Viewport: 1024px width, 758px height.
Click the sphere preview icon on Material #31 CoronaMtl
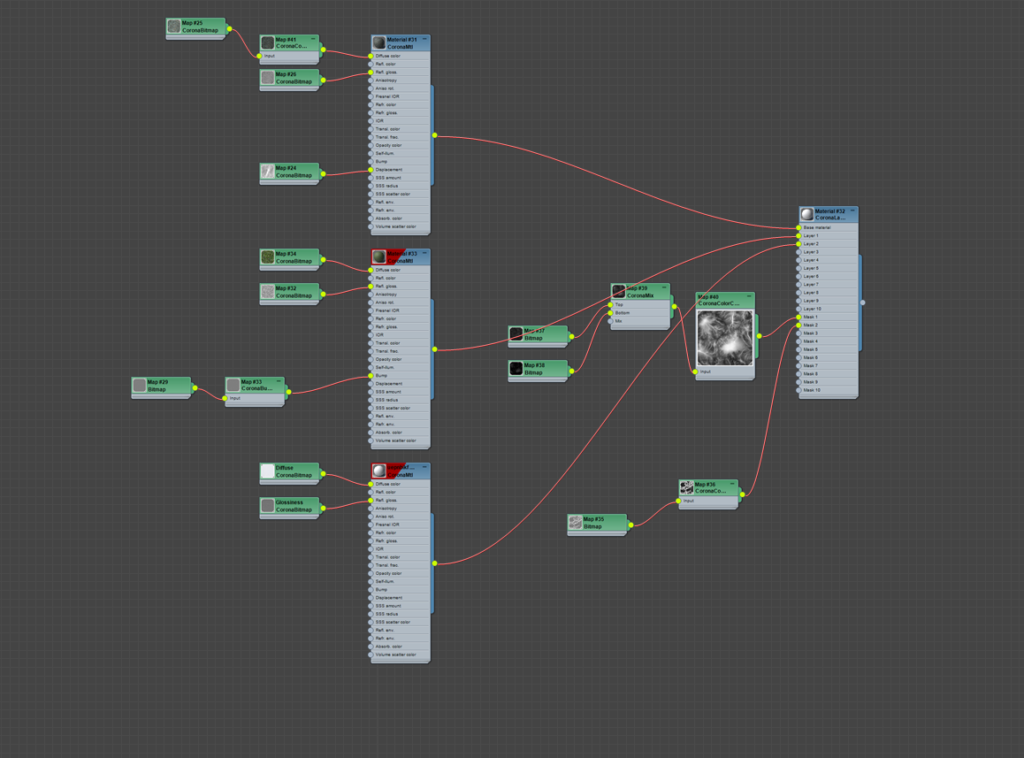[x=379, y=43]
